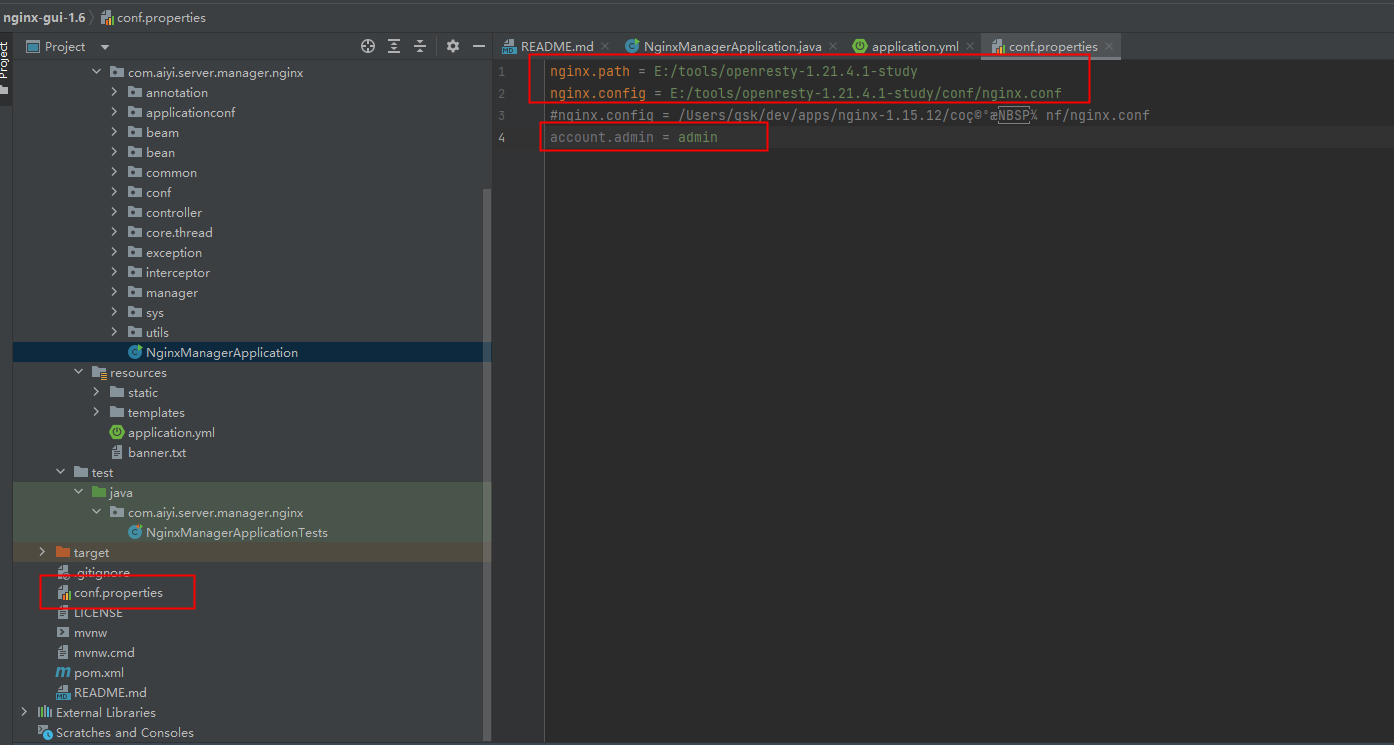Click the vertical Project tool window button
The height and width of the screenshot is (745, 1394).
tap(5, 60)
